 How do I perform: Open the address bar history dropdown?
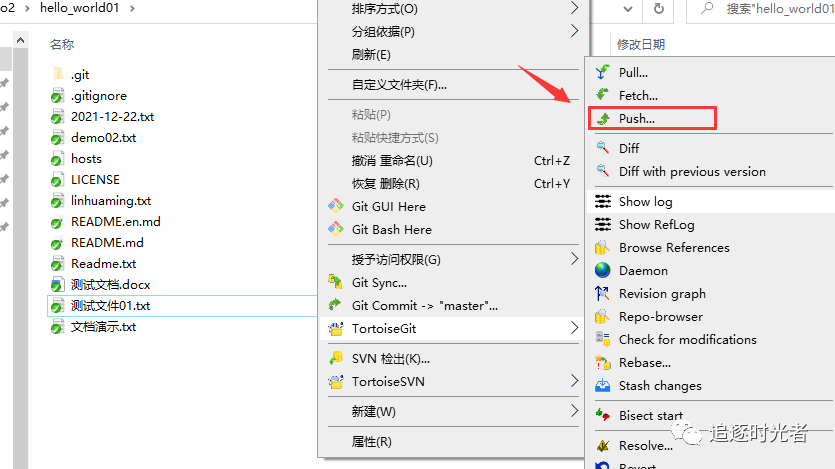tap(628, 9)
